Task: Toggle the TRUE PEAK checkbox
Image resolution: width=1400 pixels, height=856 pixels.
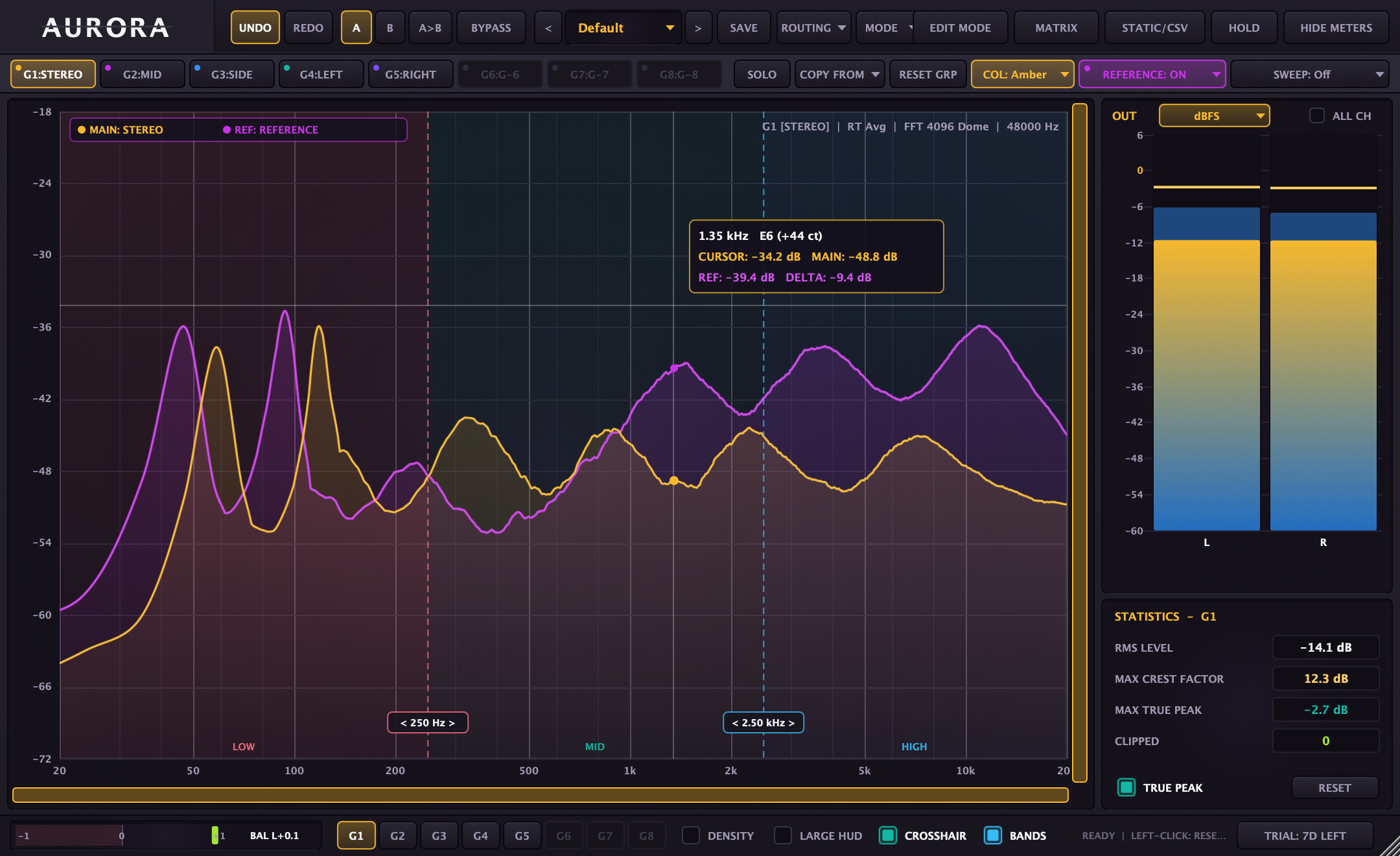Action: pyautogui.click(x=1126, y=787)
